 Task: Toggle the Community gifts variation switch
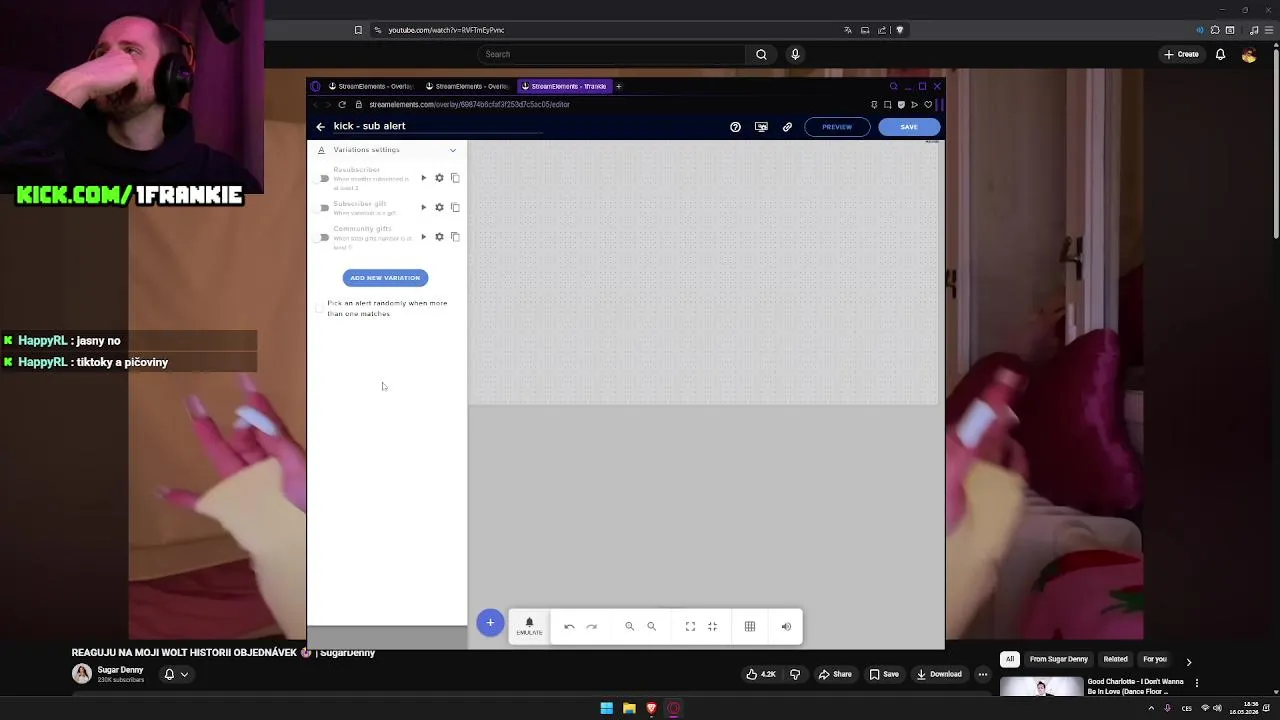pos(323,238)
